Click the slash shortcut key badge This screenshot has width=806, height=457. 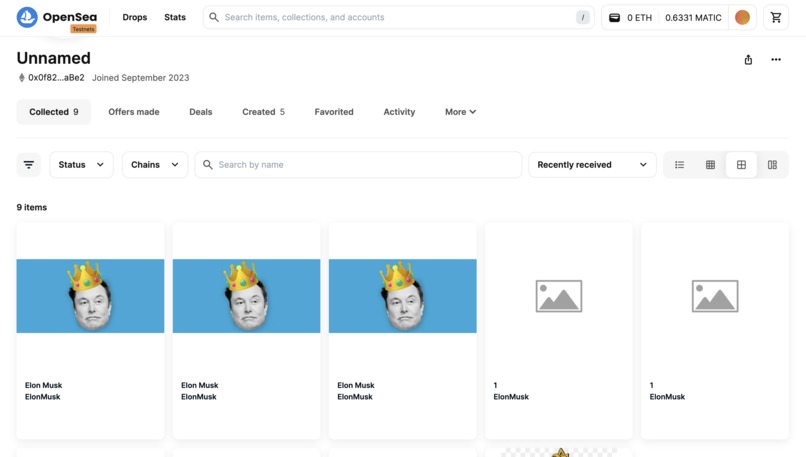[x=582, y=17]
